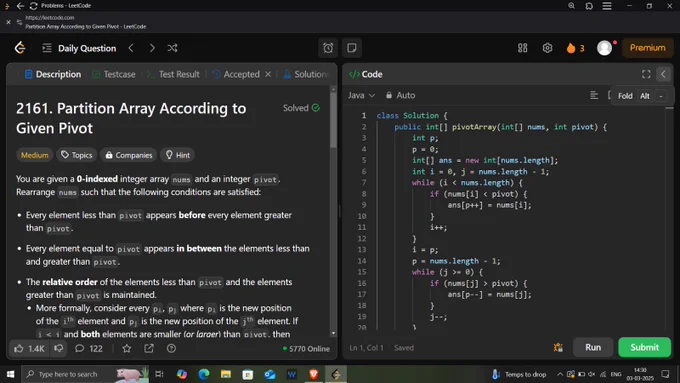Open the settings gear icon

(x=547, y=48)
